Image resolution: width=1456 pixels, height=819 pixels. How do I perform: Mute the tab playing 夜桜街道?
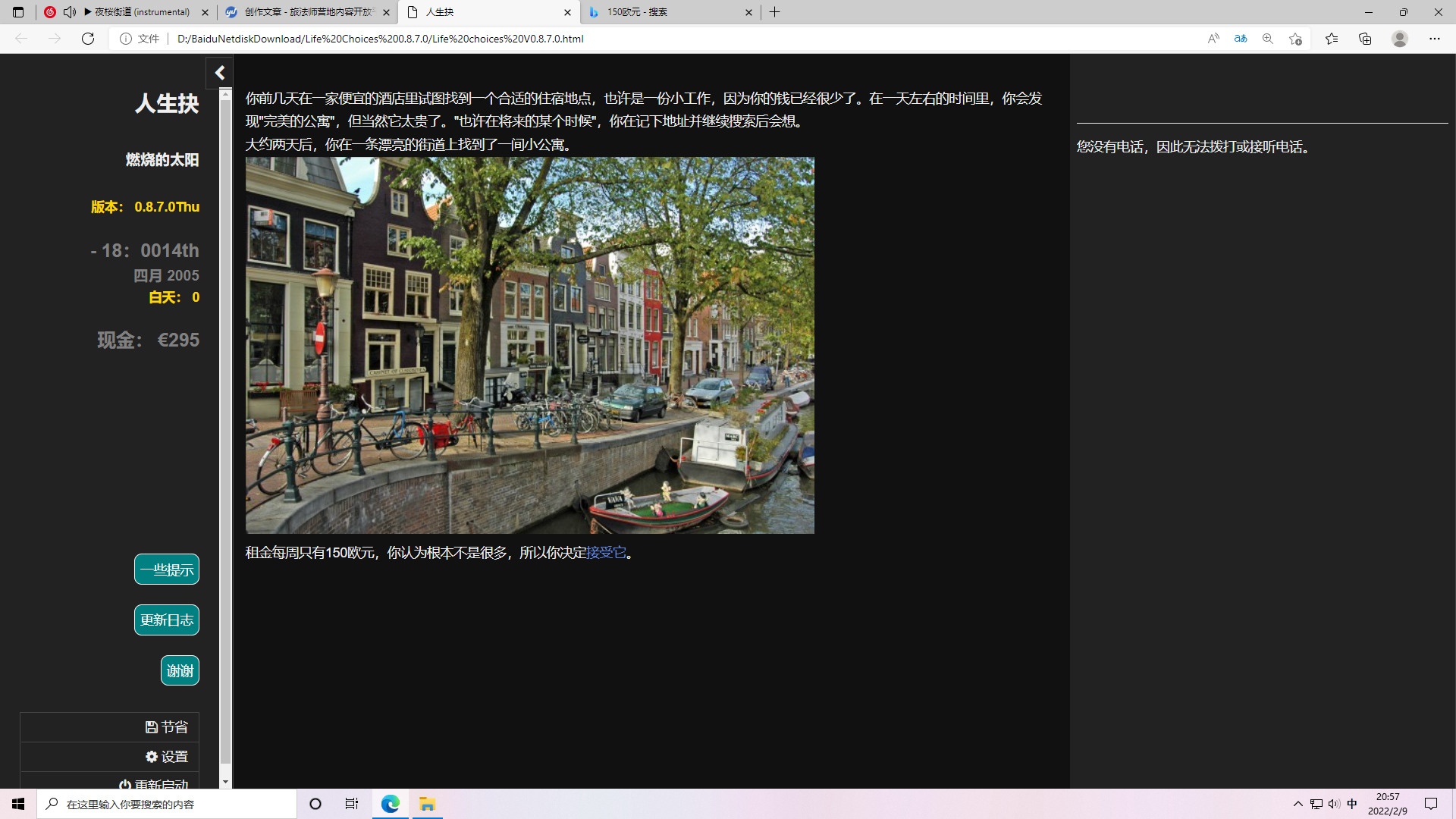[70, 12]
